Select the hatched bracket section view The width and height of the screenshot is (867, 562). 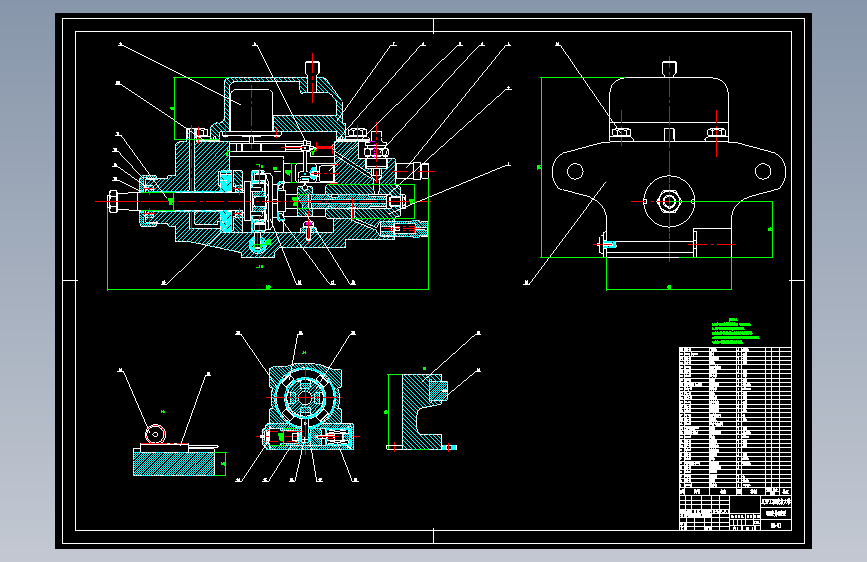(x=421, y=412)
